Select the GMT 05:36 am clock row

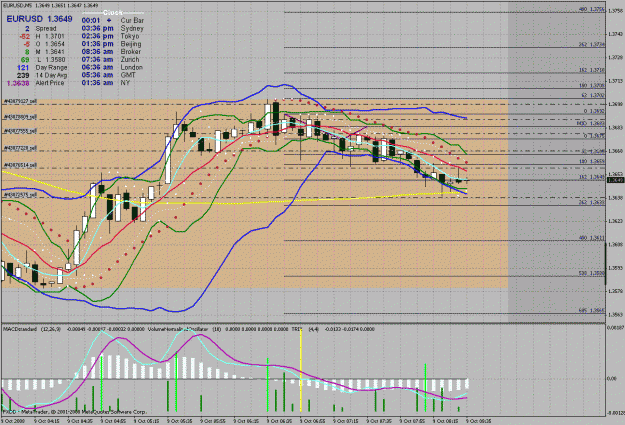109,75
